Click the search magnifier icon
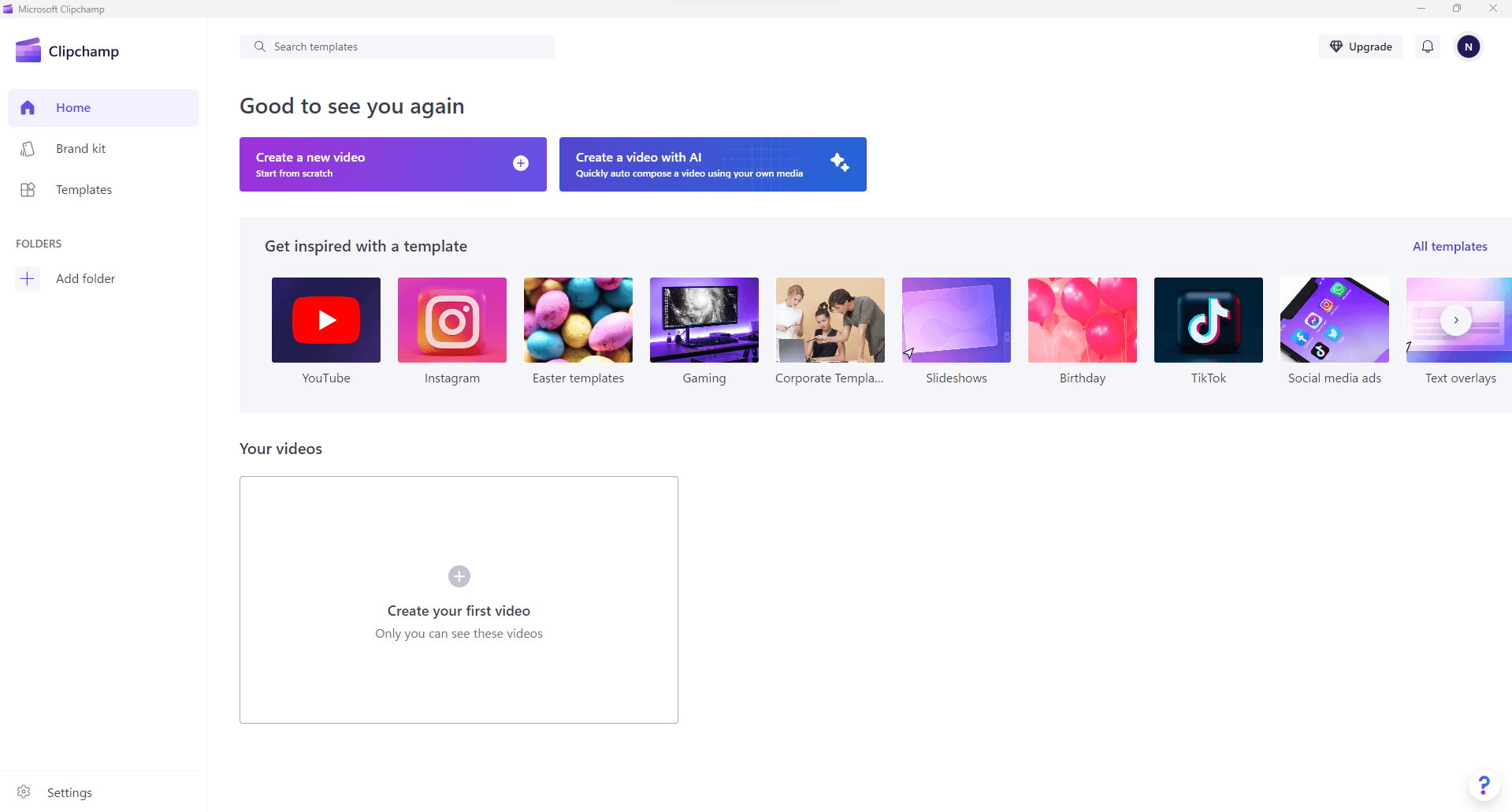 tap(259, 47)
